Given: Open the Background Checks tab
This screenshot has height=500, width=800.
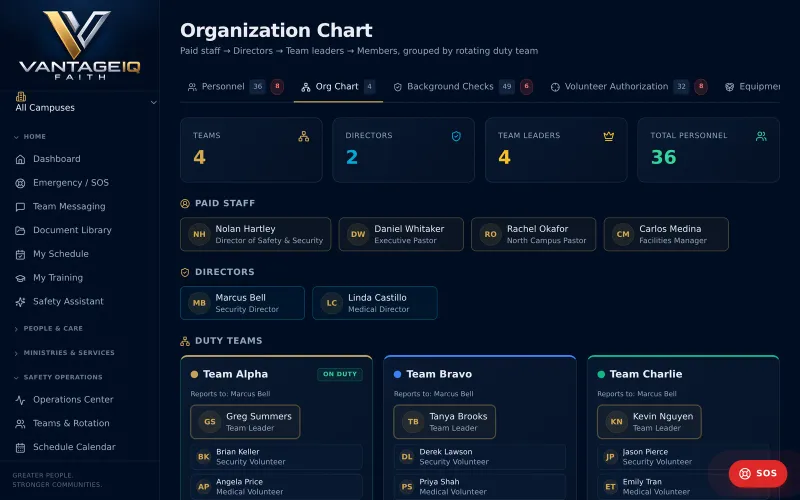Looking at the screenshot, I should click(x=462, y=87).
